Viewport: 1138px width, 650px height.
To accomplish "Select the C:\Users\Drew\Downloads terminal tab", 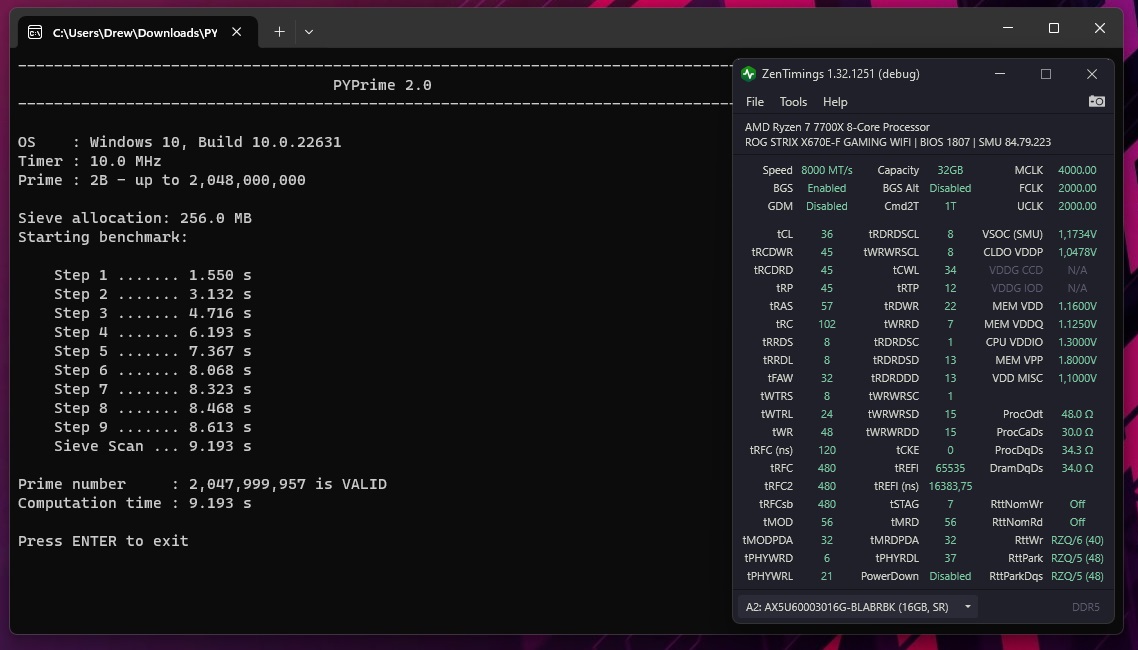I will tap(138, 32).
